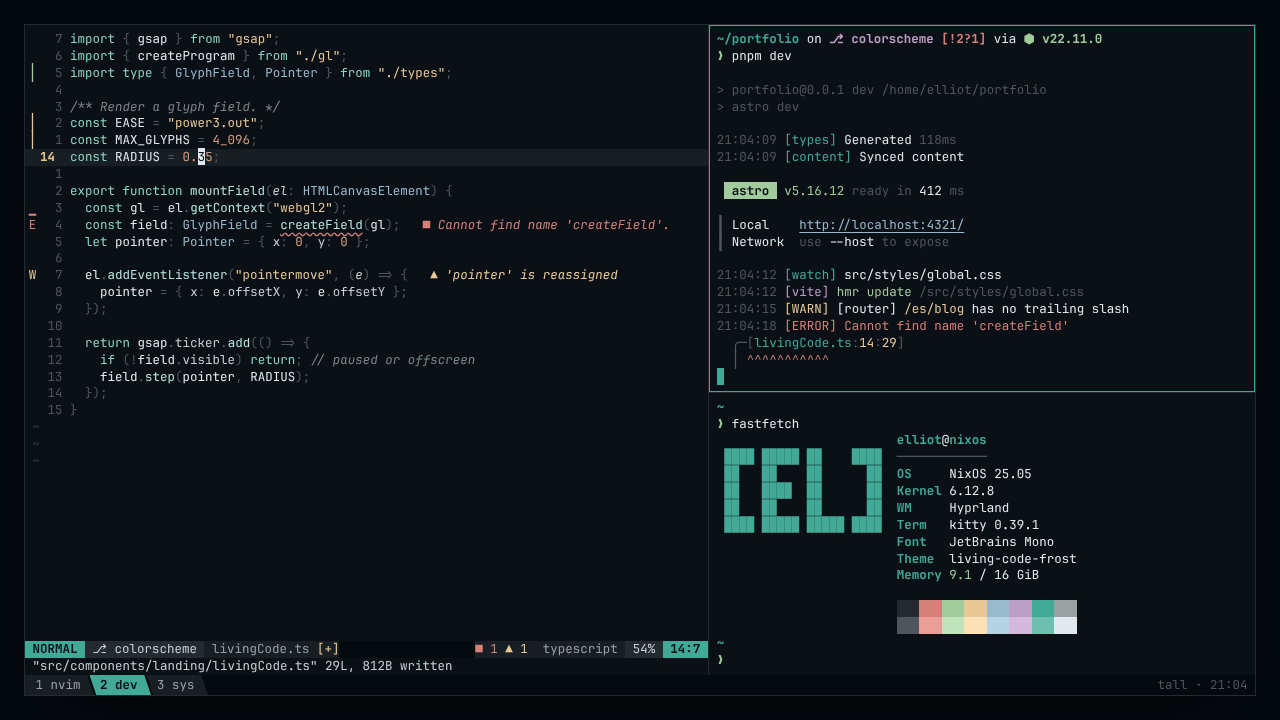Click the block cursor in dev server pane
Viewport: 1280px width, 720px height.
720,376
